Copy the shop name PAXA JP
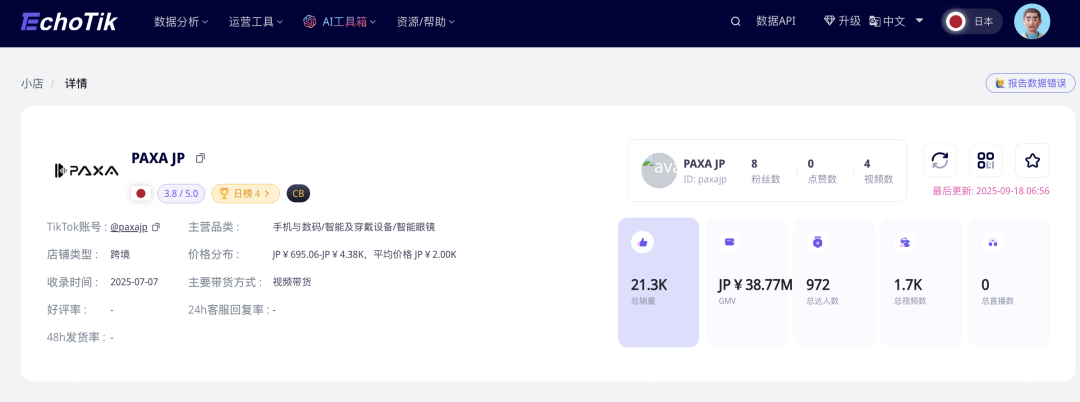The width and height of the screenshot is (1080, 402). pyautogui.click(x=200, y=158)
